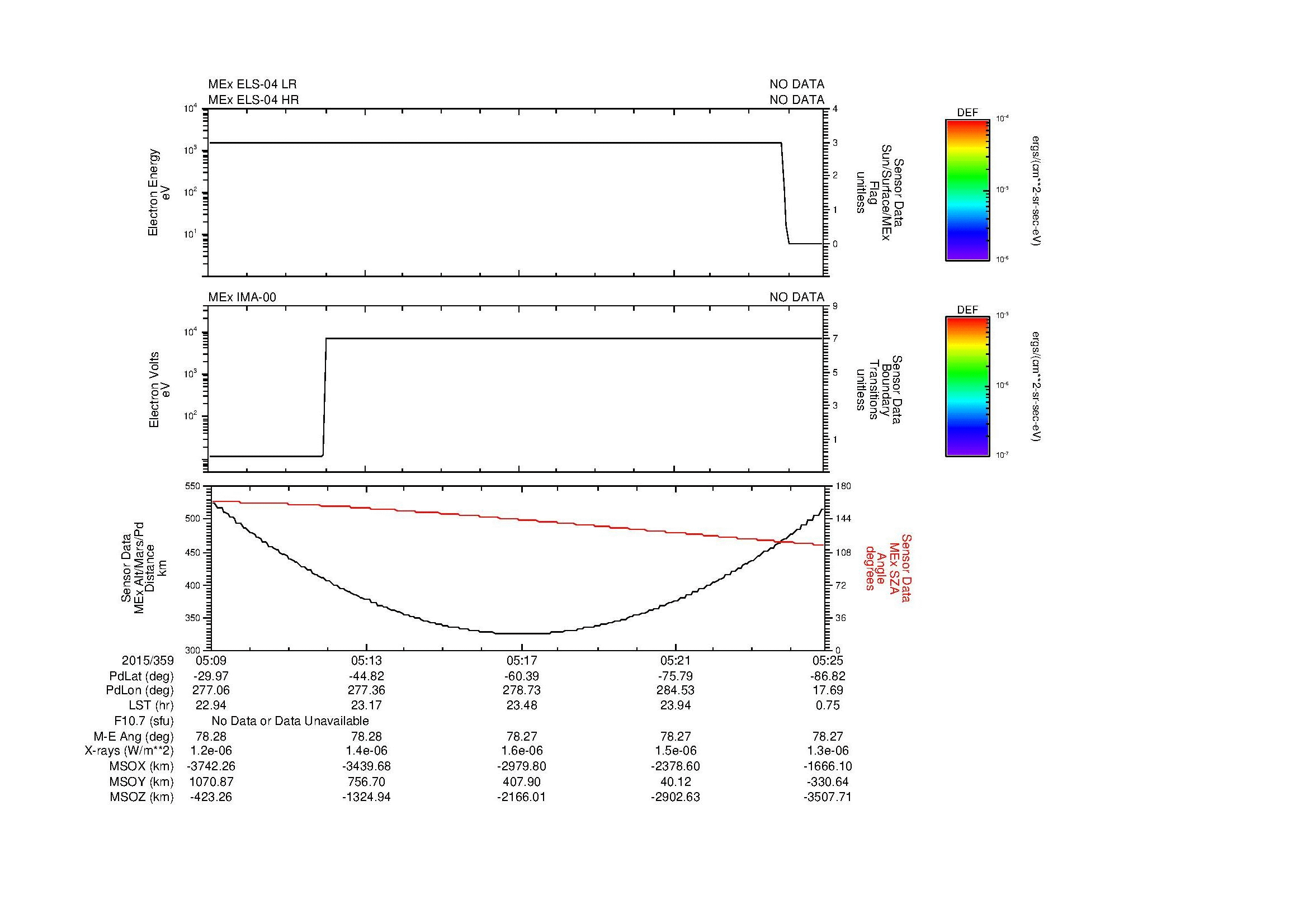Click the lower DEF color bar
1308x924 pixels.
[x=967, y=387]
